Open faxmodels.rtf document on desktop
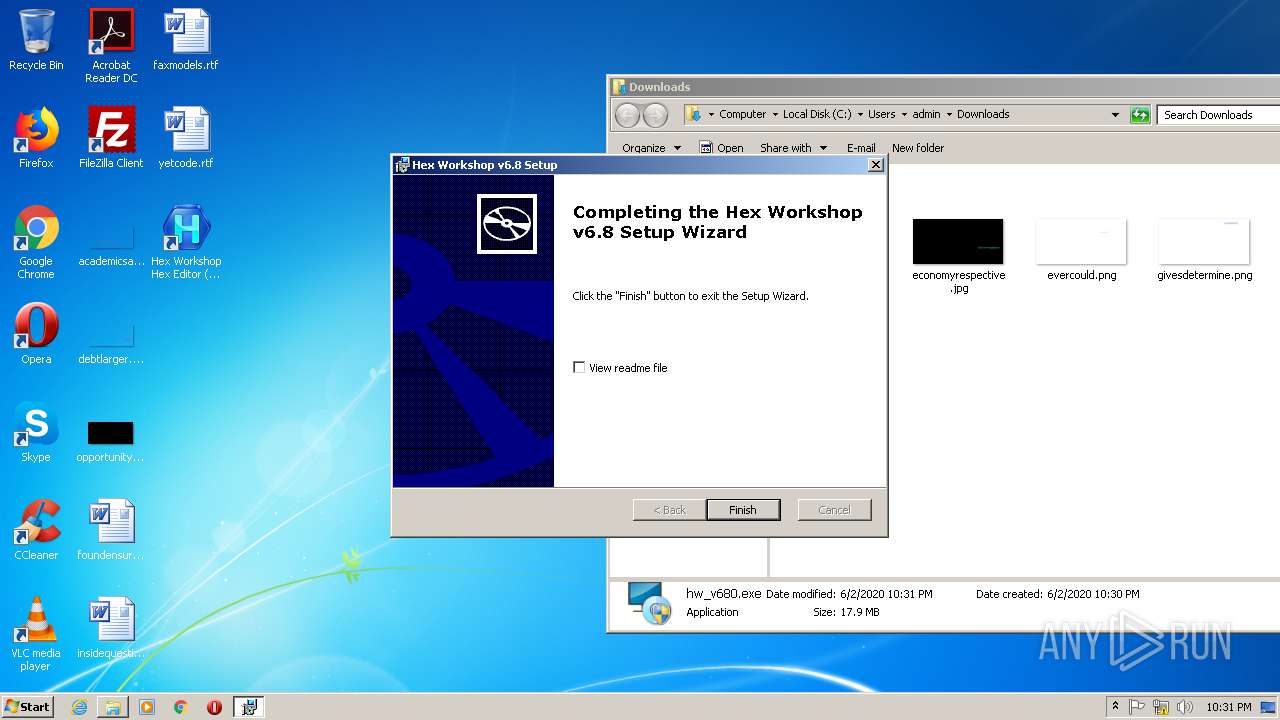1280x720 pixels. click(186, 40)
